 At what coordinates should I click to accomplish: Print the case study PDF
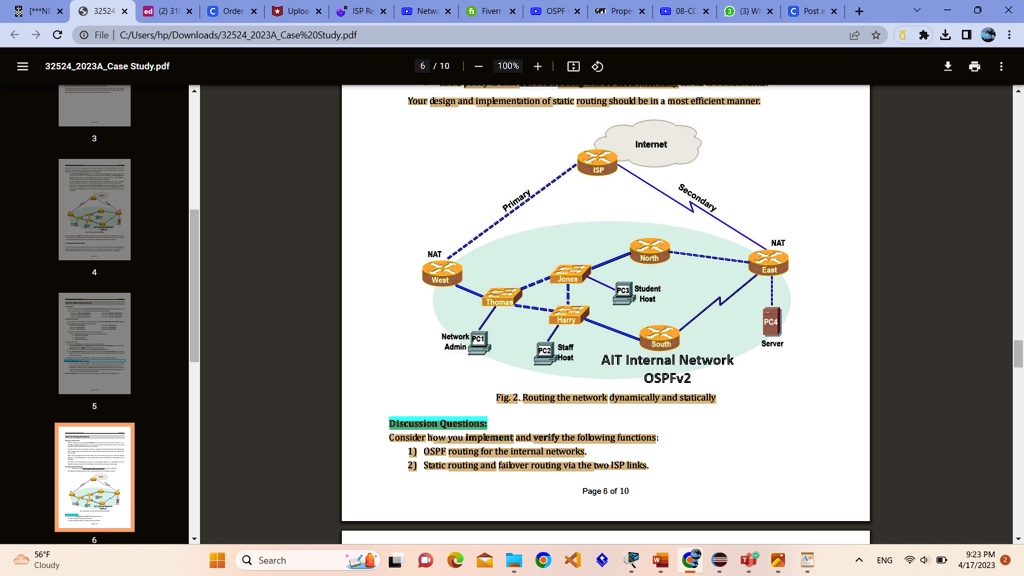977,66
